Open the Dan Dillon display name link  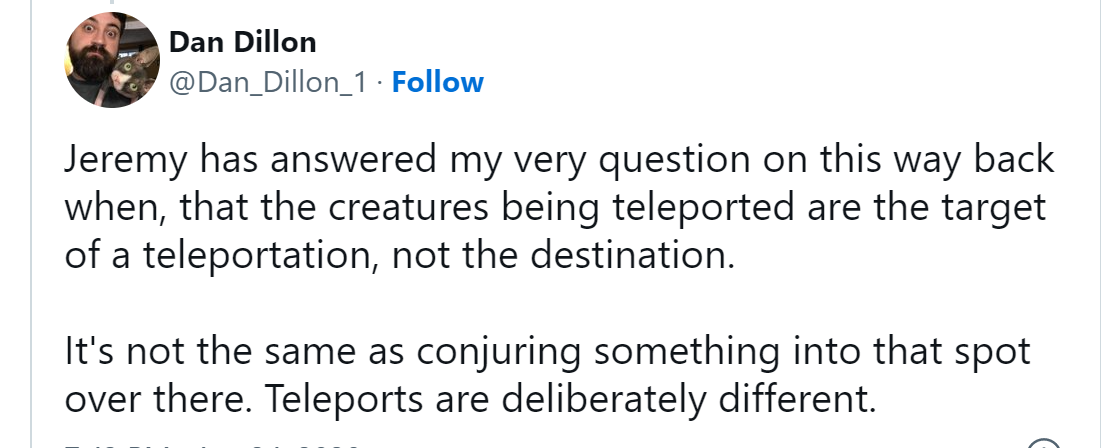coord(243,42)
